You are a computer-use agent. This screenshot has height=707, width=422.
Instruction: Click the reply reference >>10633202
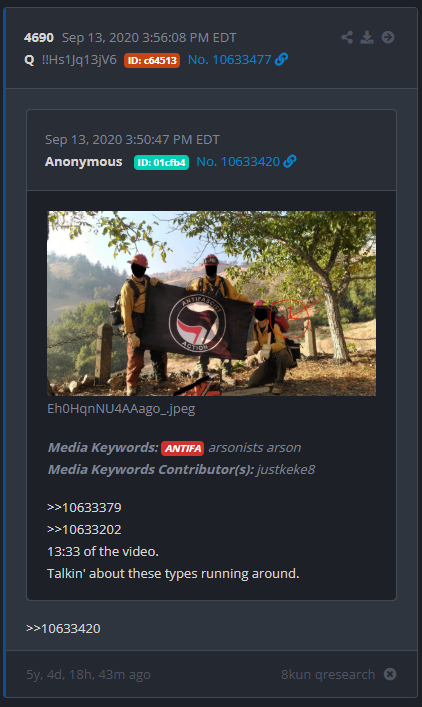pos(84,529)
